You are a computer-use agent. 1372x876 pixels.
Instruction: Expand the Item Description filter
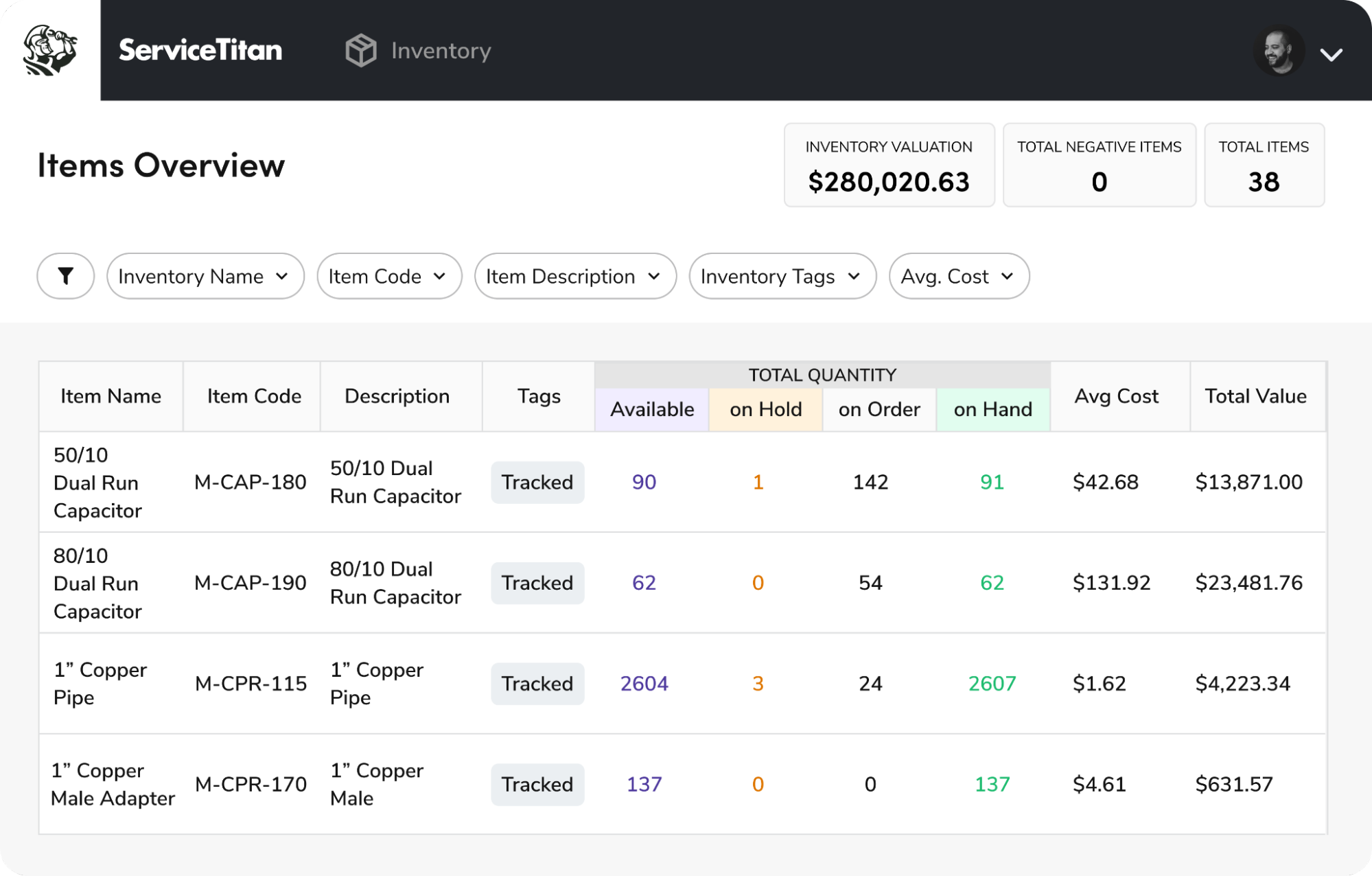coord(574,276)
